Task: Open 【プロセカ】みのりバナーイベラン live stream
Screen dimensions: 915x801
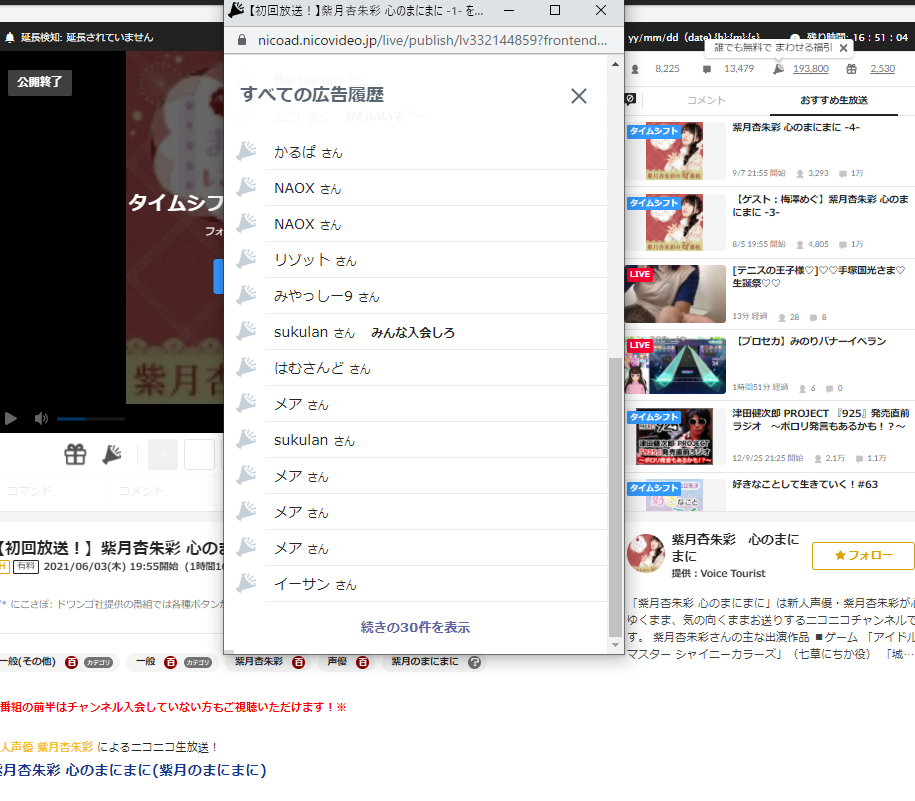Action: (811, 341)
